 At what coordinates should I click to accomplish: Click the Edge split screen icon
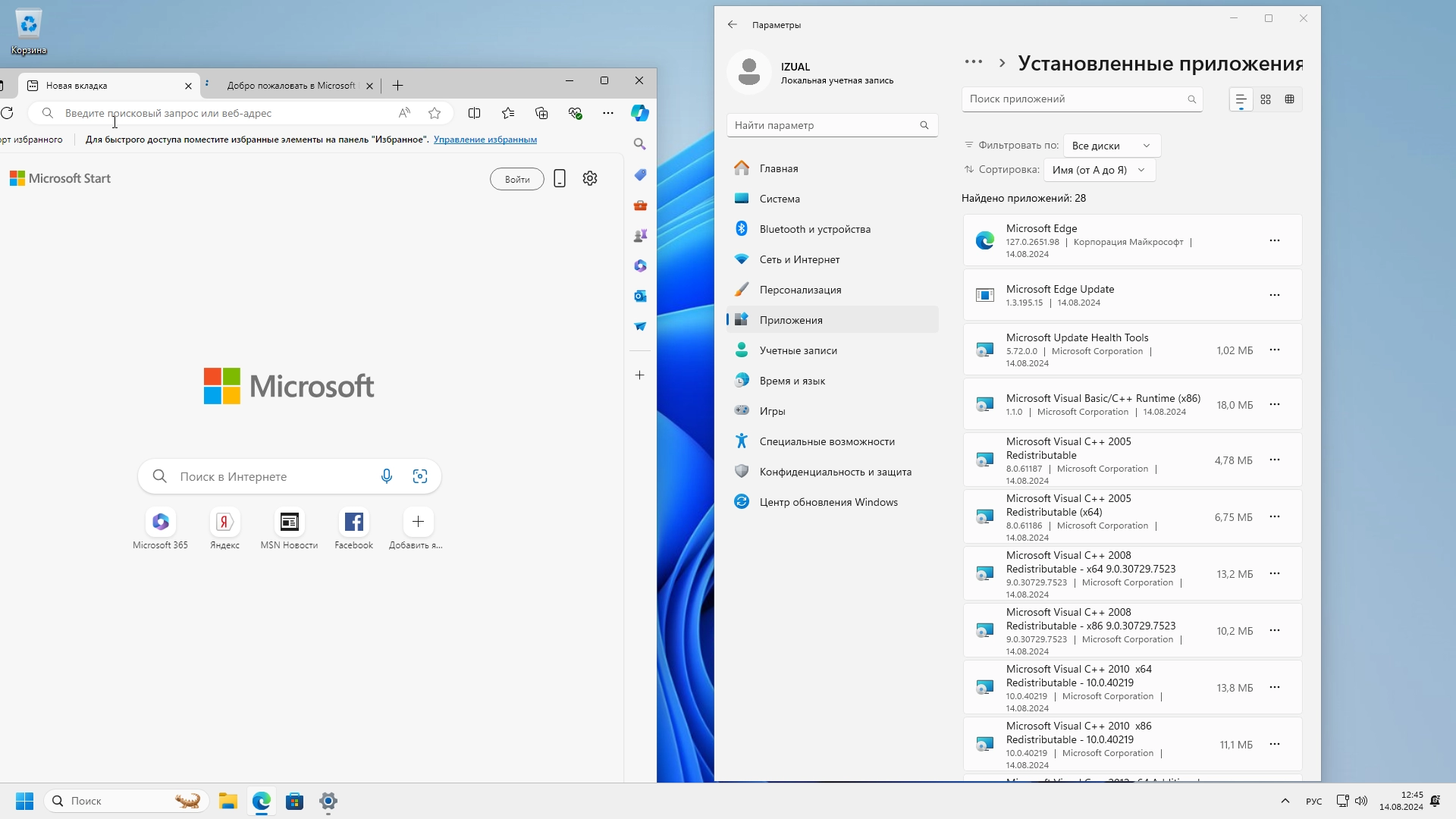[474, 113]
